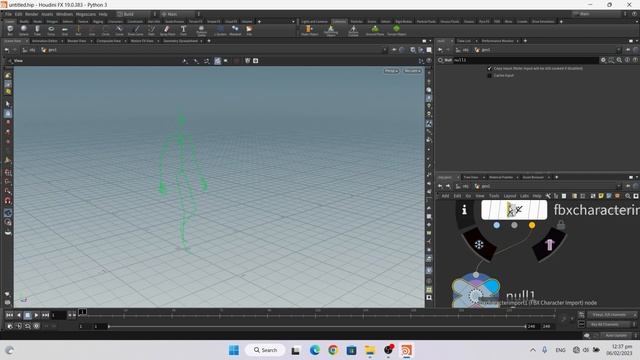The image size is (640, 360).
Task: Stop timeline playback
Action: point(27,315)
